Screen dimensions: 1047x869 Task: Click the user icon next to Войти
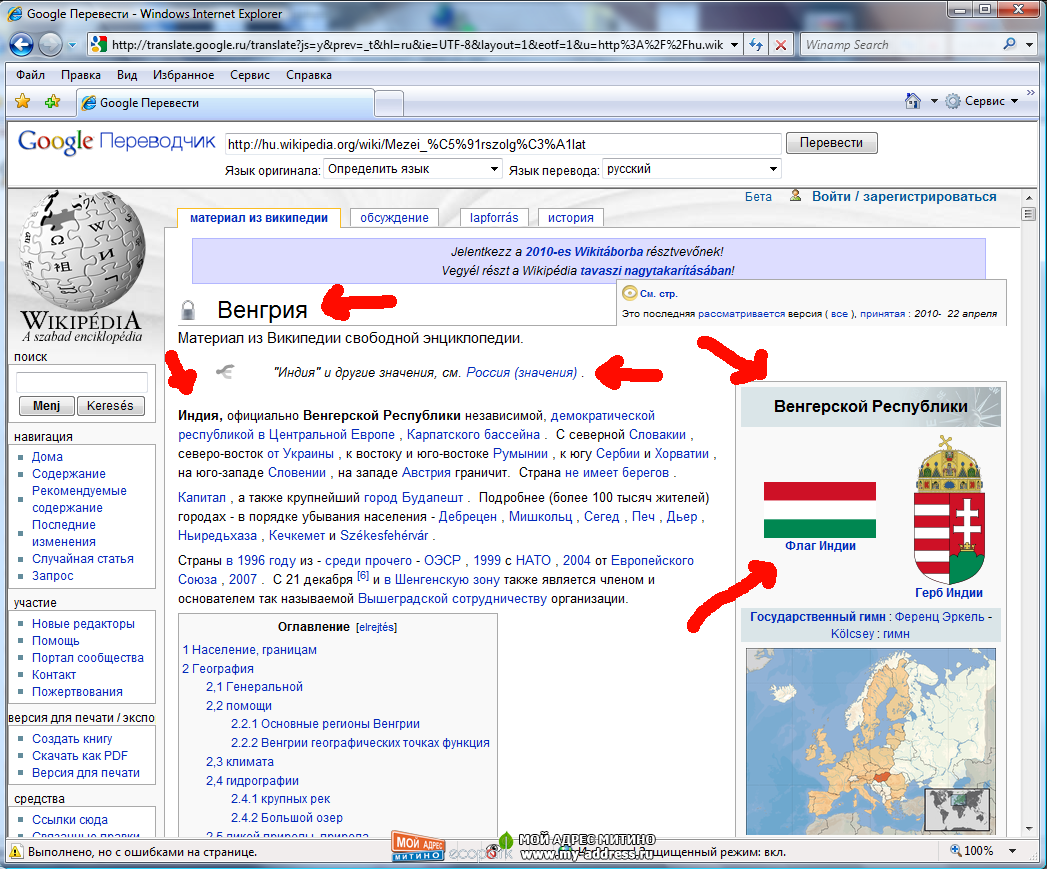tap(795, 196)
